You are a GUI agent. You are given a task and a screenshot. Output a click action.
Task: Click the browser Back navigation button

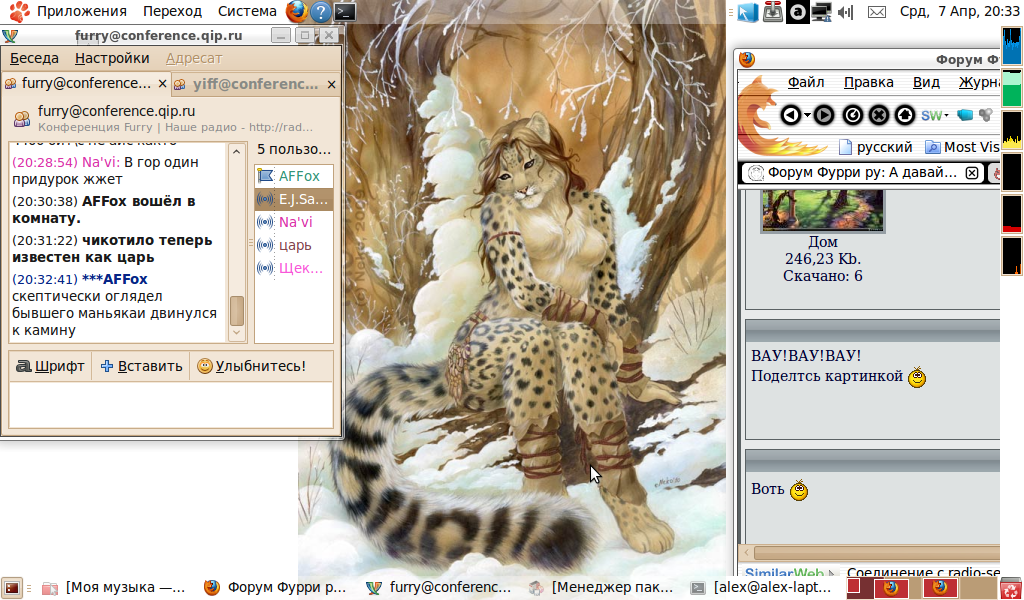(790, 115)
